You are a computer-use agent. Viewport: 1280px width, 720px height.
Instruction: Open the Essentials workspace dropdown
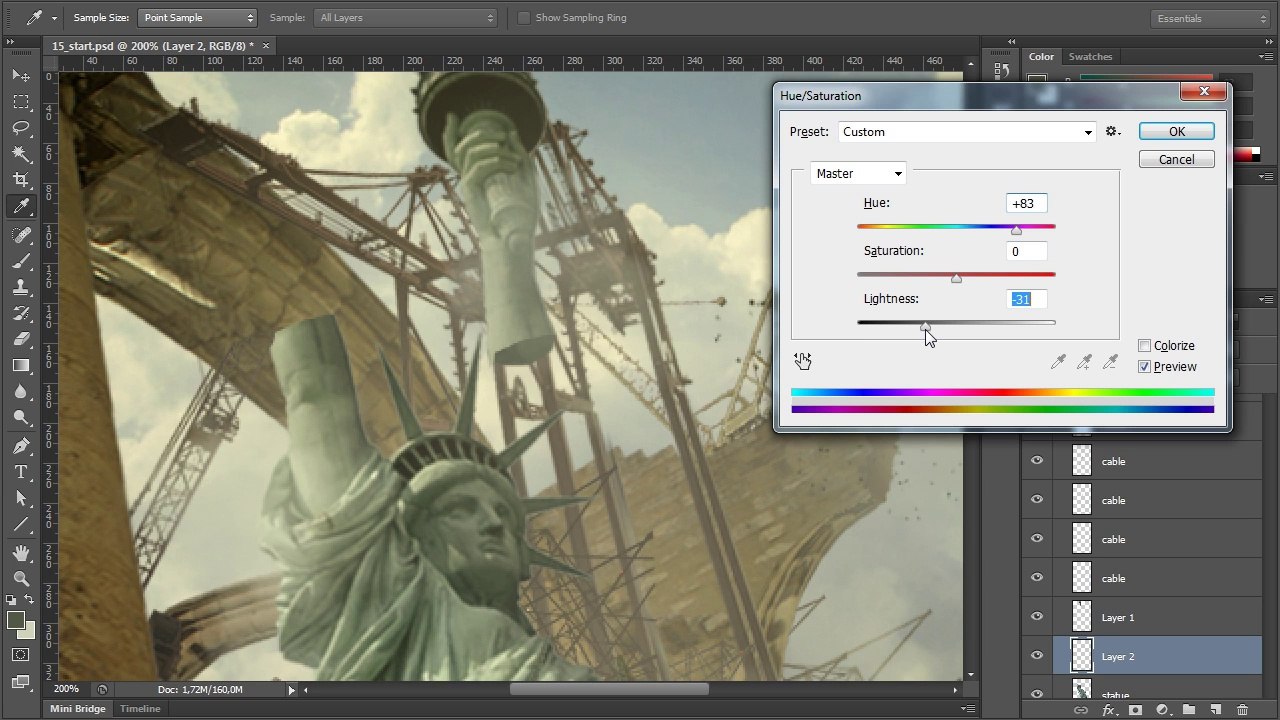point(1208,18)
